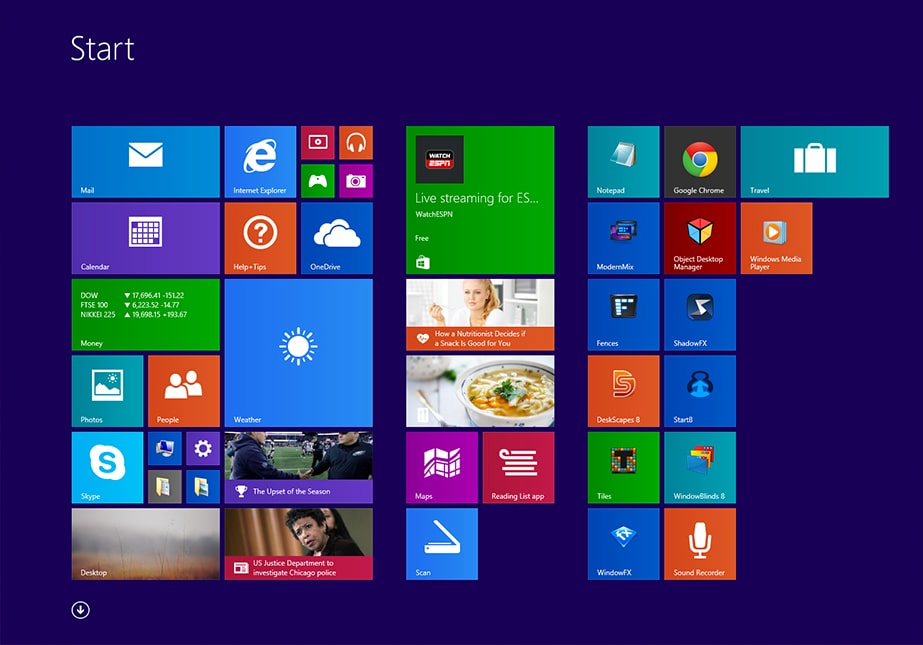This screenshot has height=645, width=923.
Task: Open the Nutritionist health article tile
Action: pyautogui.click(x=480, y=315)
